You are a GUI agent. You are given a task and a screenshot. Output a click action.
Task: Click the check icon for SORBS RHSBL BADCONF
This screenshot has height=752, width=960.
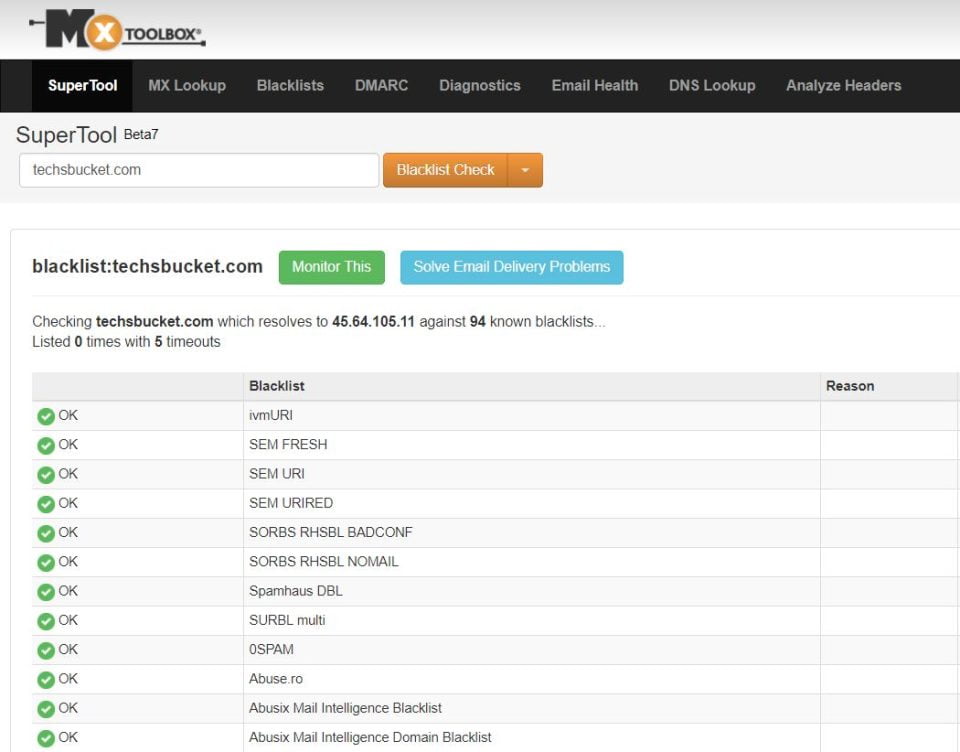tap(46, 533)
